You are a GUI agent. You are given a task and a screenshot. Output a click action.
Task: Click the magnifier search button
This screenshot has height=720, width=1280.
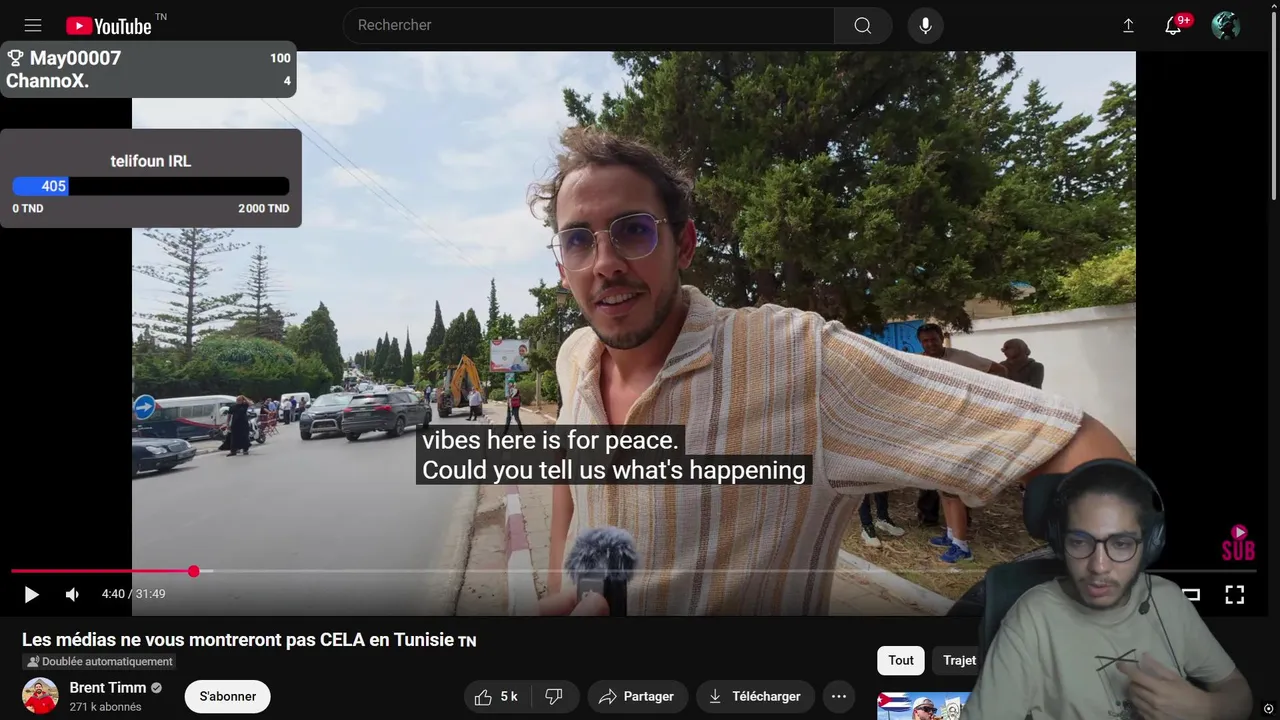tap(863, 25)
